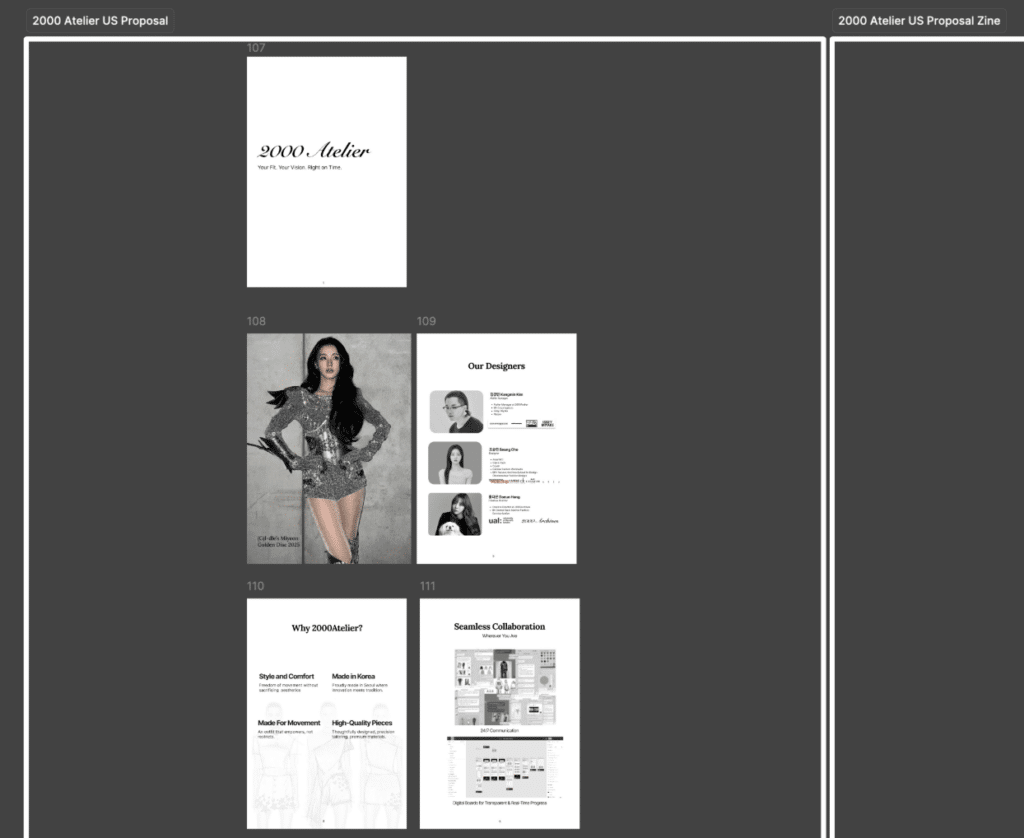Select the designer portrait with glasses
Screen dimensions: 1024x838
(456, 411)
